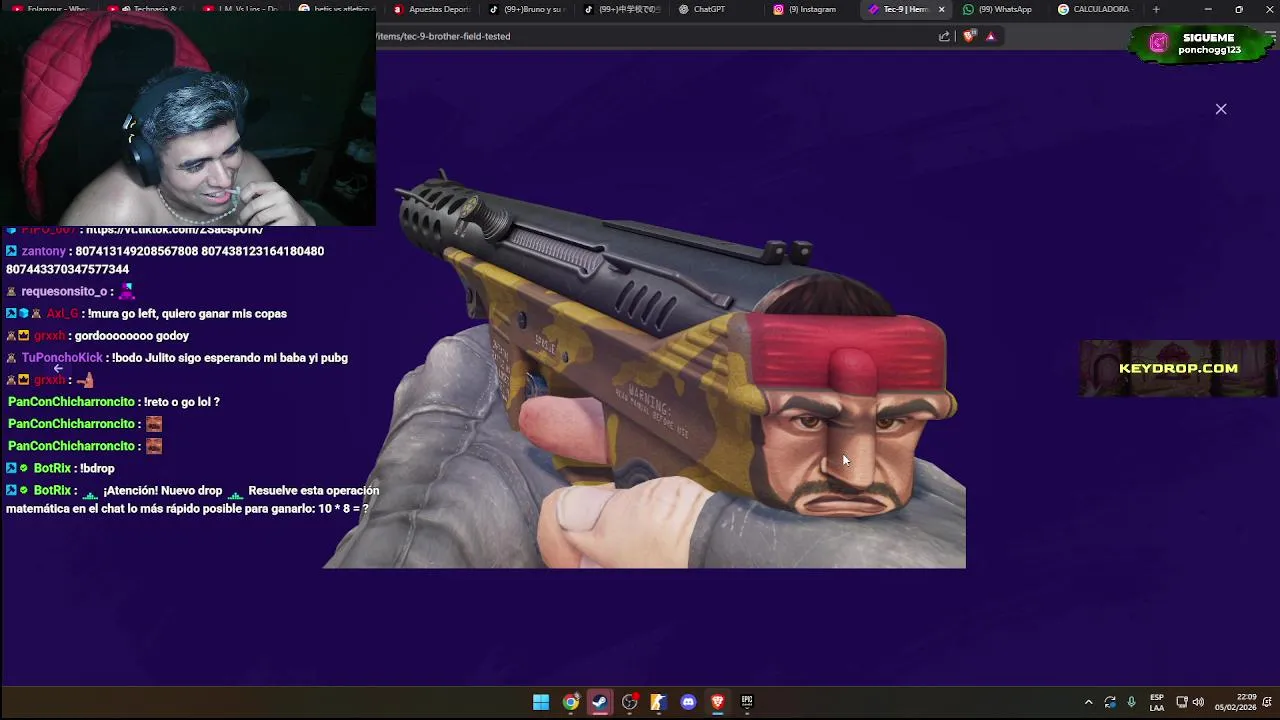Open Google Chrome from the taskbar
Viewport: 1280px width, 720px height.
click(570, 702)
